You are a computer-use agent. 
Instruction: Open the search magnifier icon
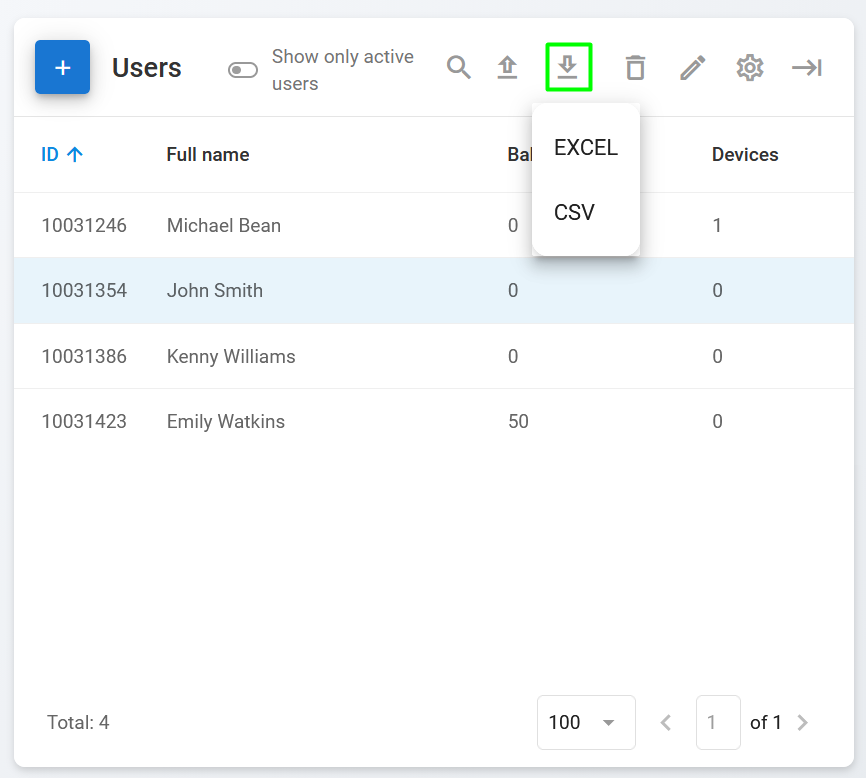point(458,68)
